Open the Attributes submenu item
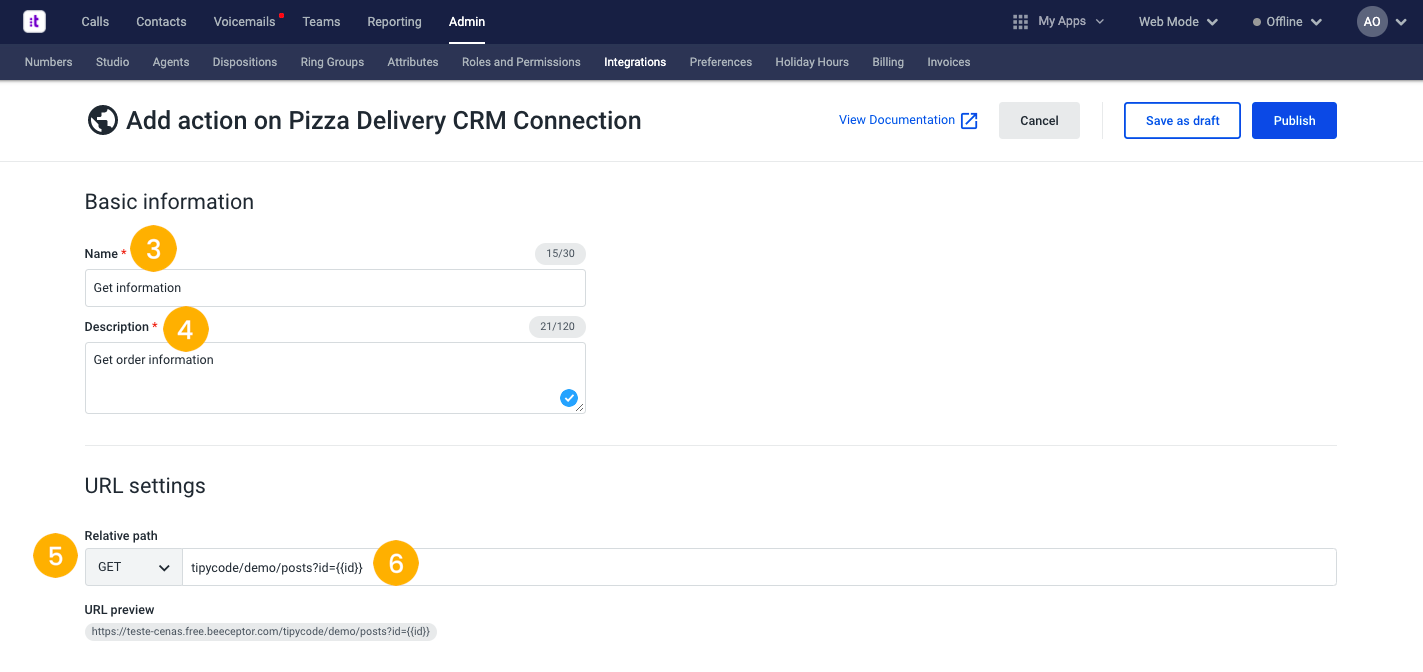1423x672 pixels. (413, 62)
